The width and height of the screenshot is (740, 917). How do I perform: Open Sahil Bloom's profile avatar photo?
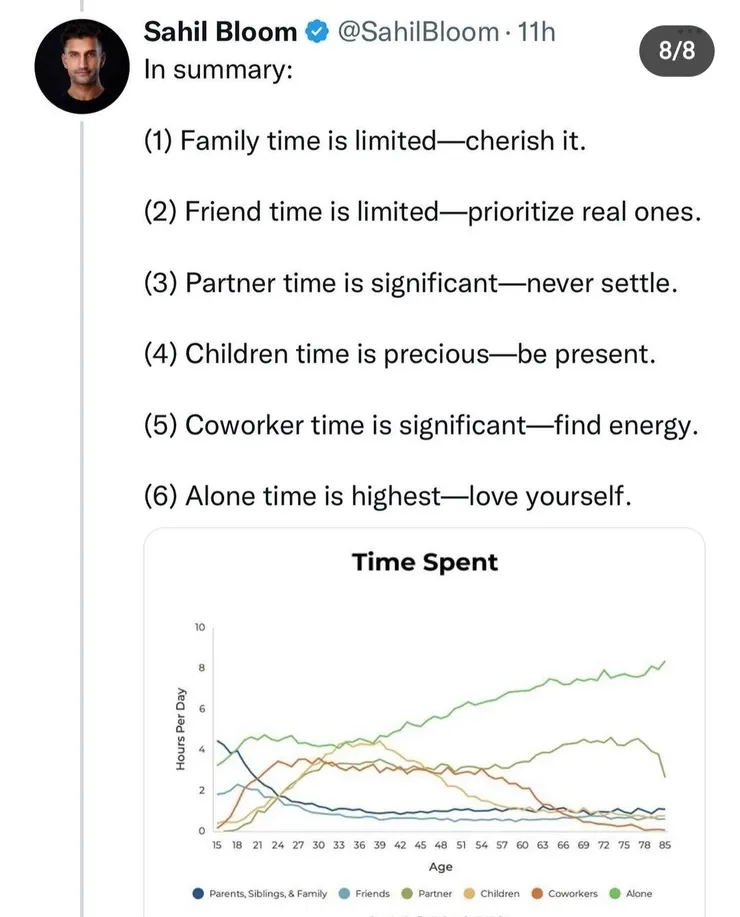coord(82,65)
